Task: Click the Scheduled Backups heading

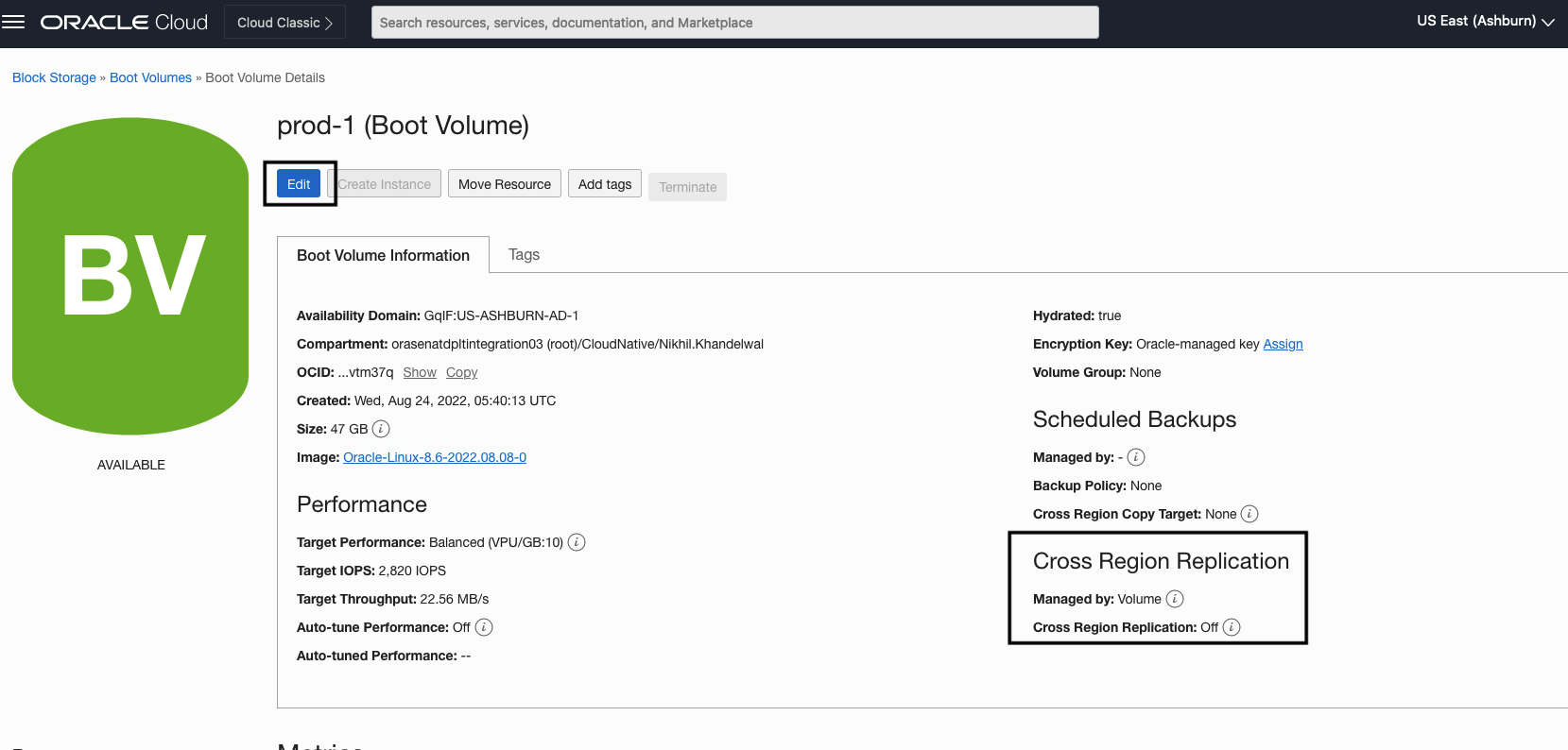Action: (1134, 419)
